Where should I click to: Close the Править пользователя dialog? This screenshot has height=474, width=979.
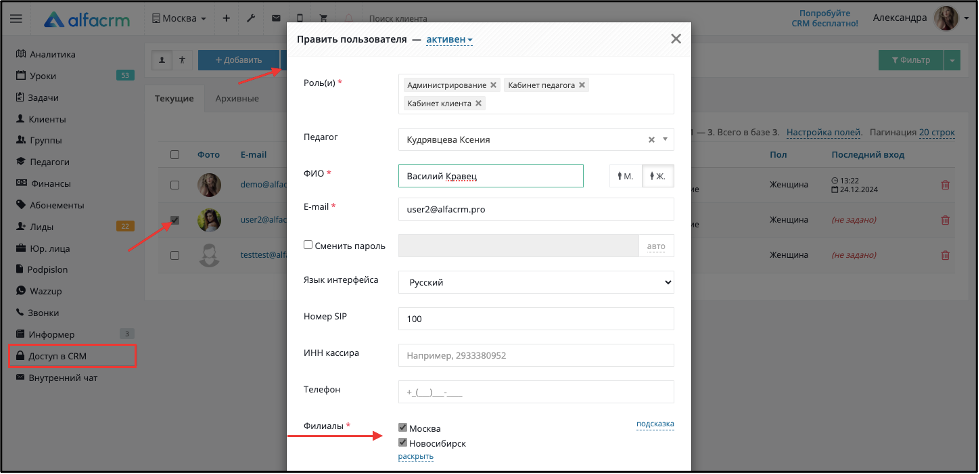[676, 39]
